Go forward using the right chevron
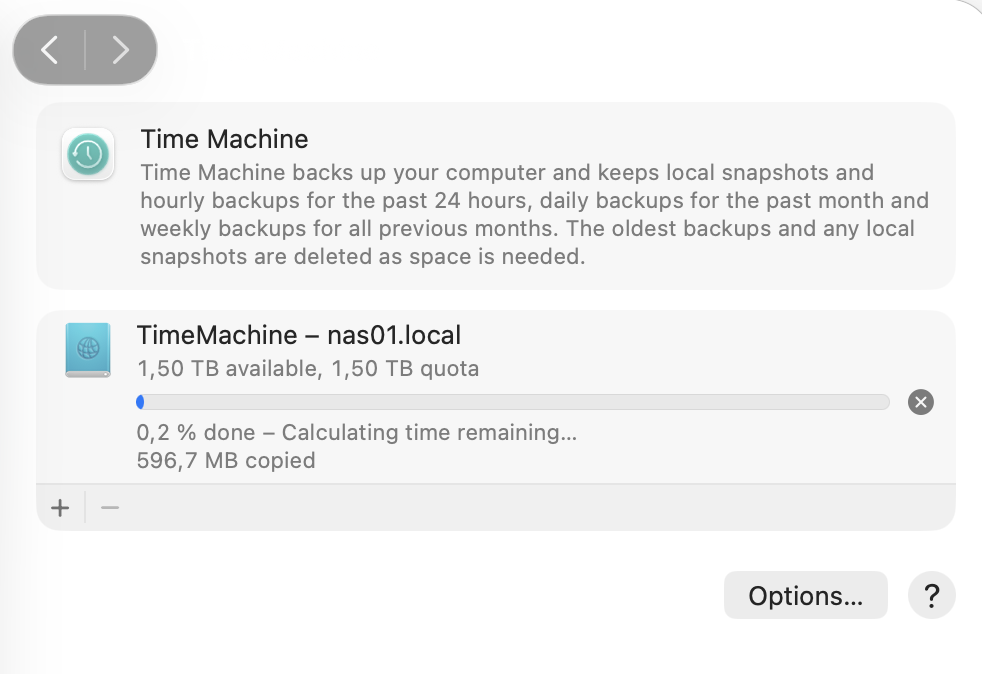The image size is (982, 674). (120, 50)
